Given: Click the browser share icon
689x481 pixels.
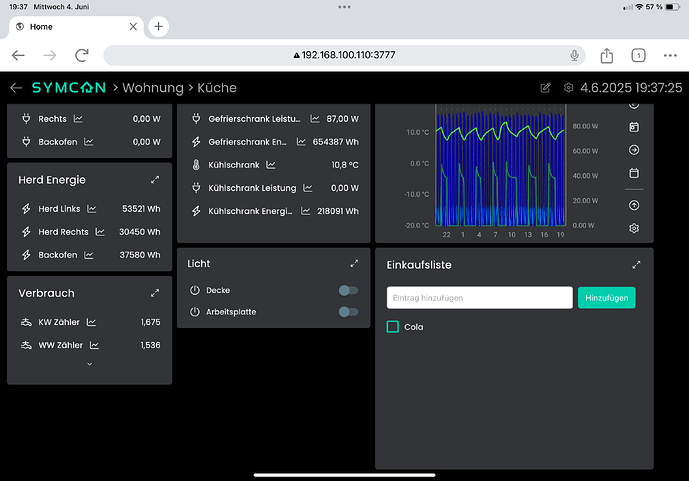Looking at the screenshot, I should pos(606,55).
